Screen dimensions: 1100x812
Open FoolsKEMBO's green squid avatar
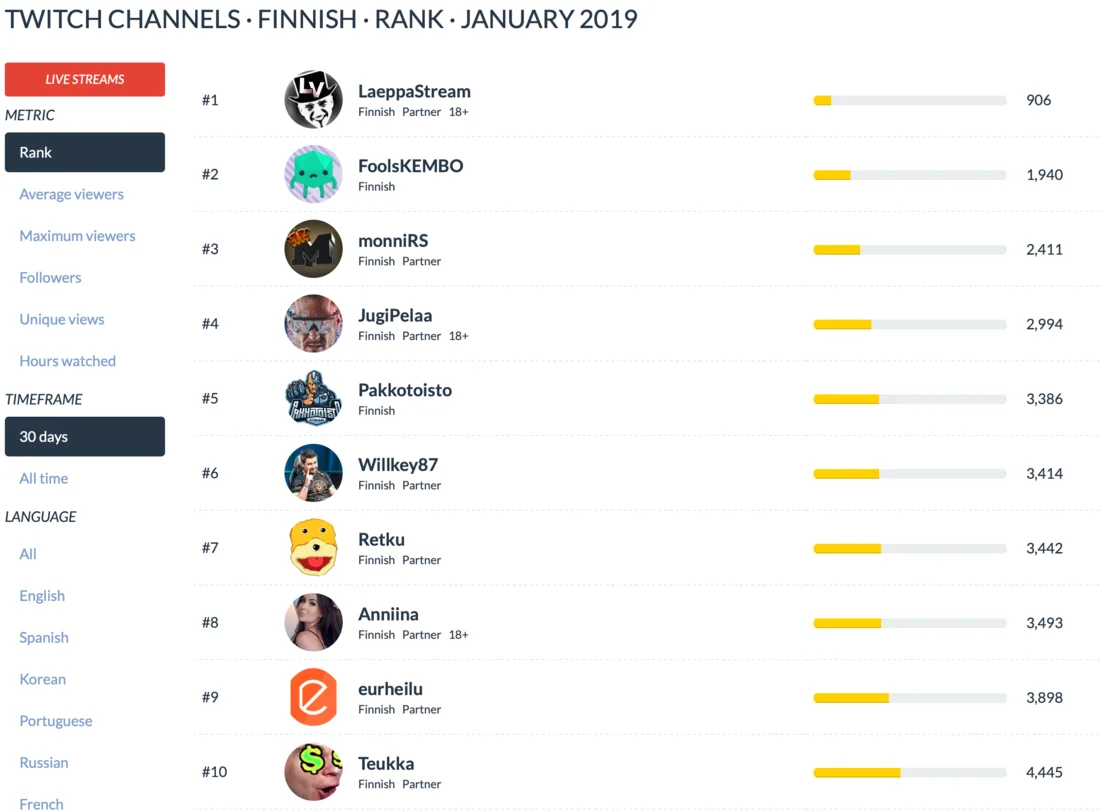pyautogui.click(x=313, y=174)
